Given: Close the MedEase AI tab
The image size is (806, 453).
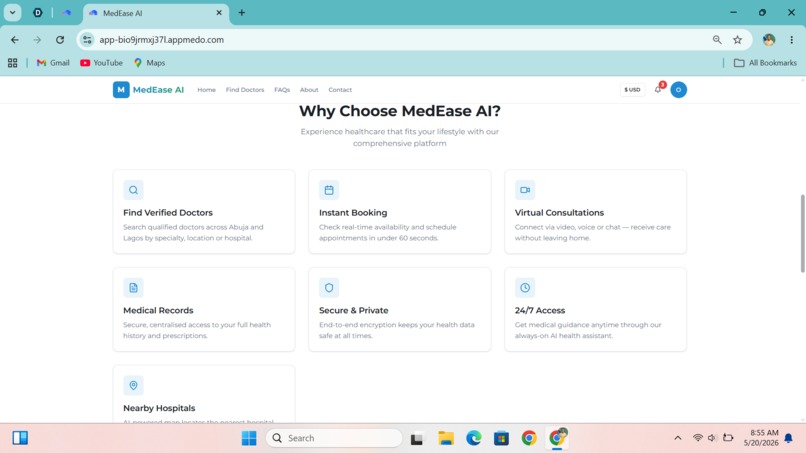Looking at the screenshot, I should pyautogui.click(x=219, y=13).
